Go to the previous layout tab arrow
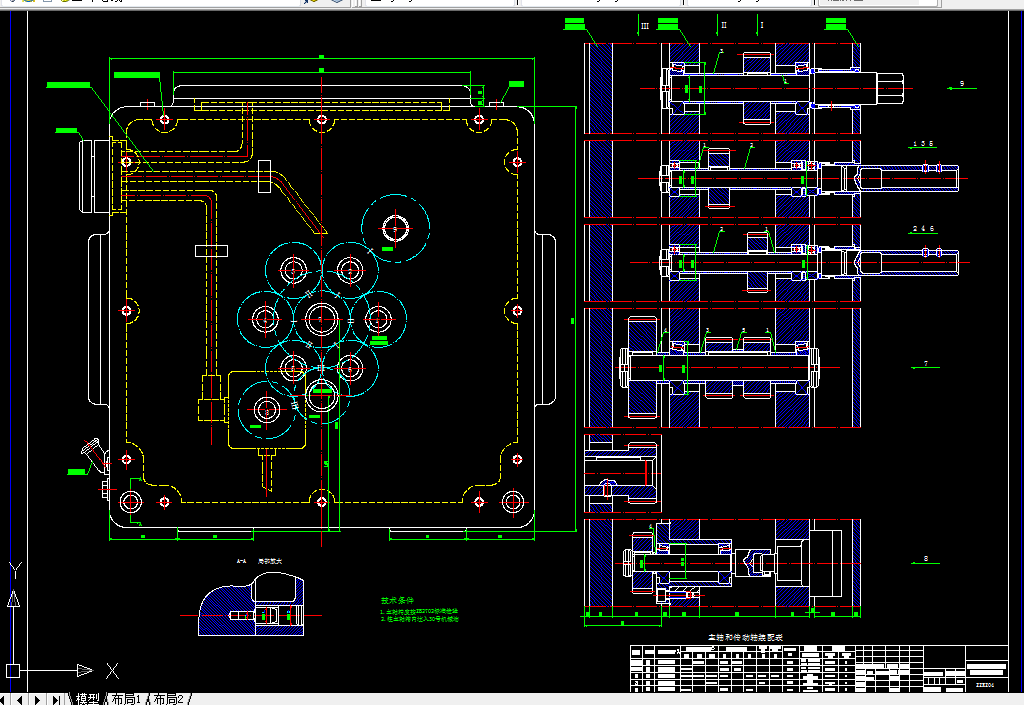 click(20, 700)
